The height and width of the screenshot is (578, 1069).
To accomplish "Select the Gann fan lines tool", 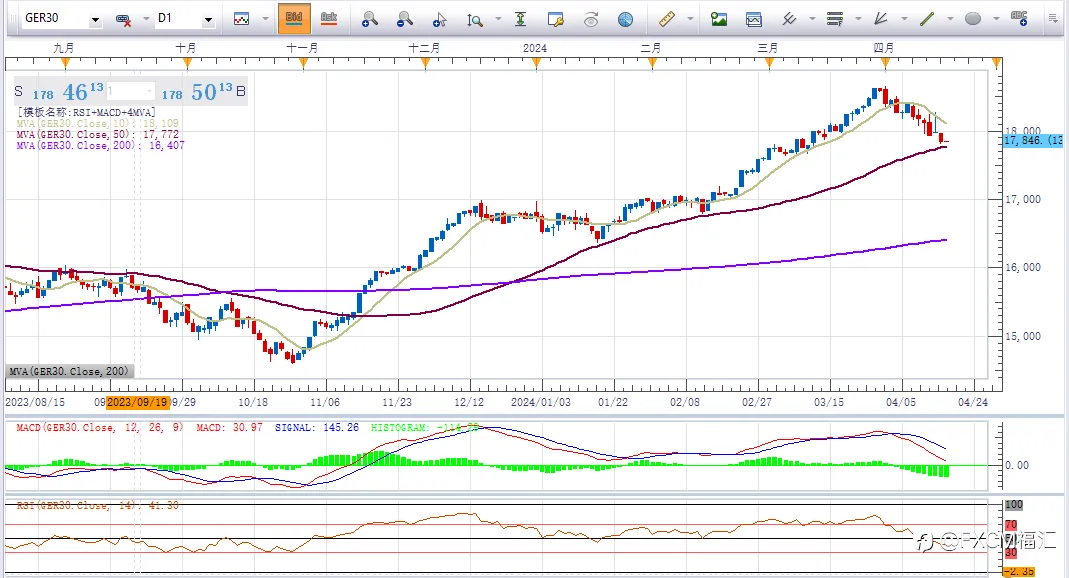I will coord(882,19).
